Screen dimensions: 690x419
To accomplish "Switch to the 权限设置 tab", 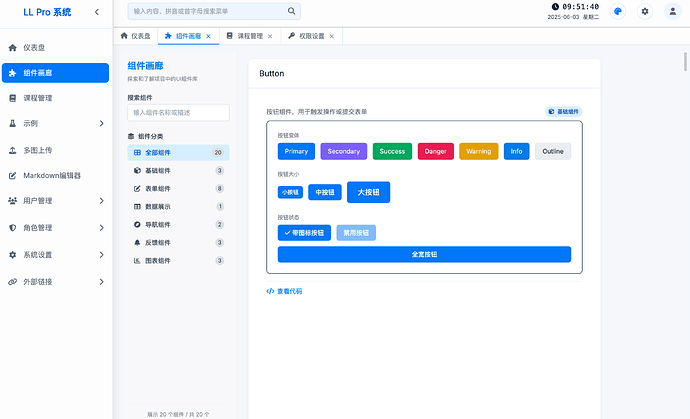I will tap(311, 36).
